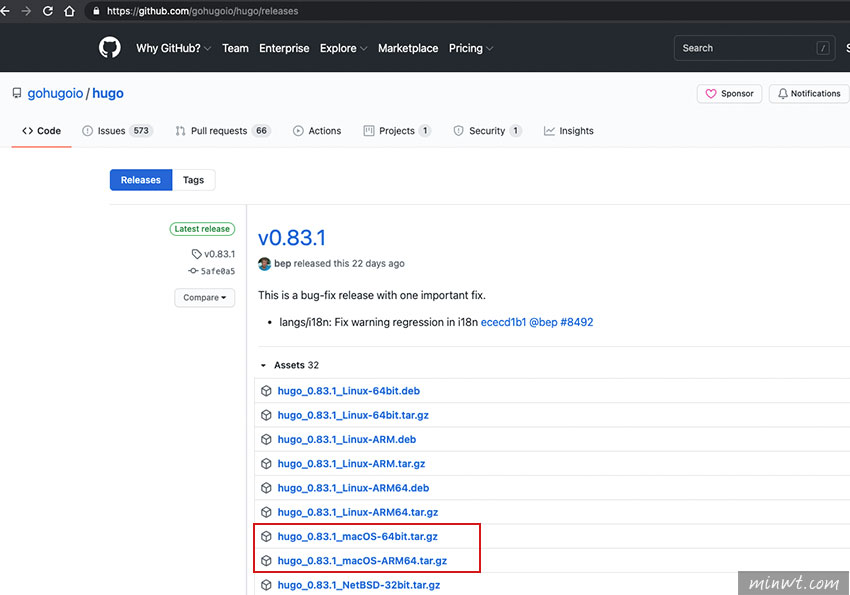Click the Sponsor button
This screenshot has width=850, height=595.
730,94
